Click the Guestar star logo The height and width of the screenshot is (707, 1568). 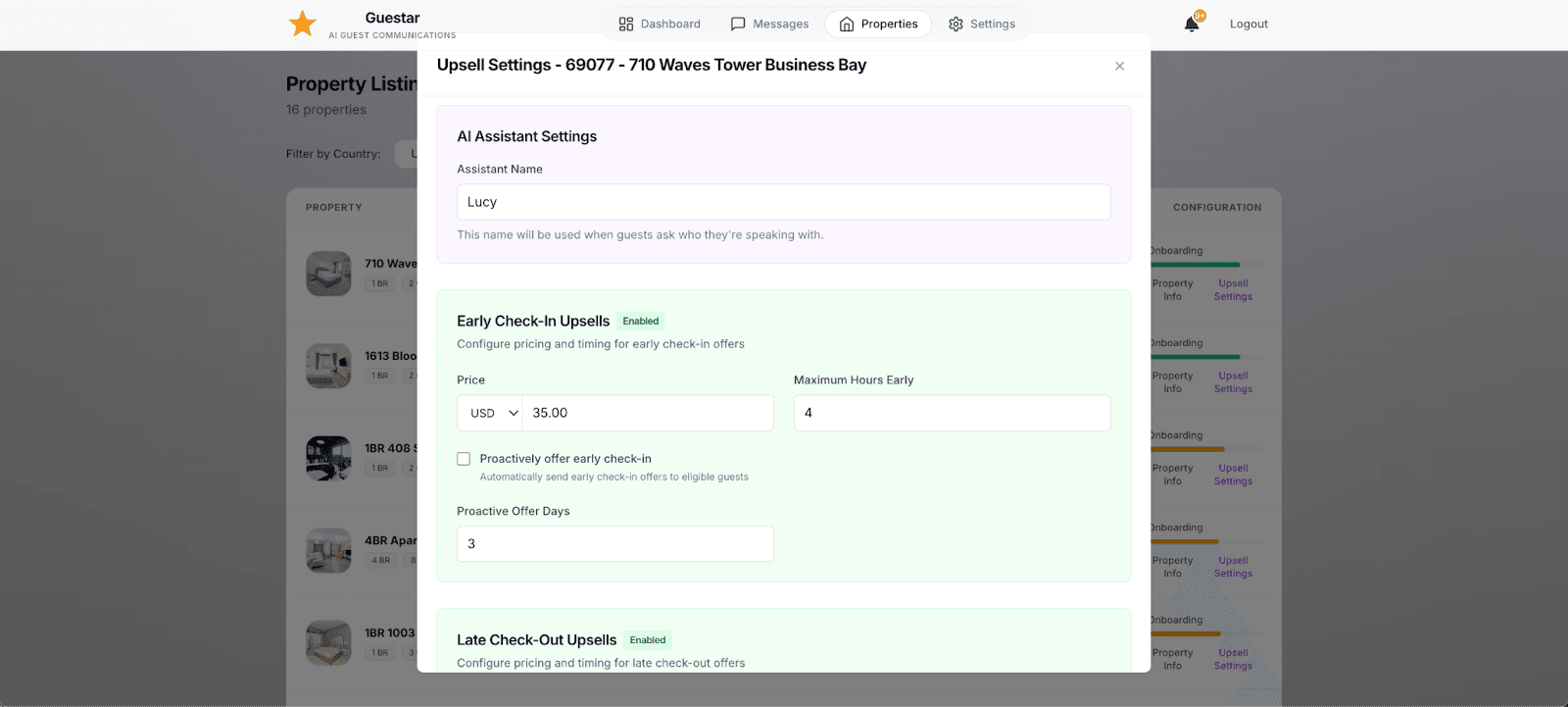point(303,23)
